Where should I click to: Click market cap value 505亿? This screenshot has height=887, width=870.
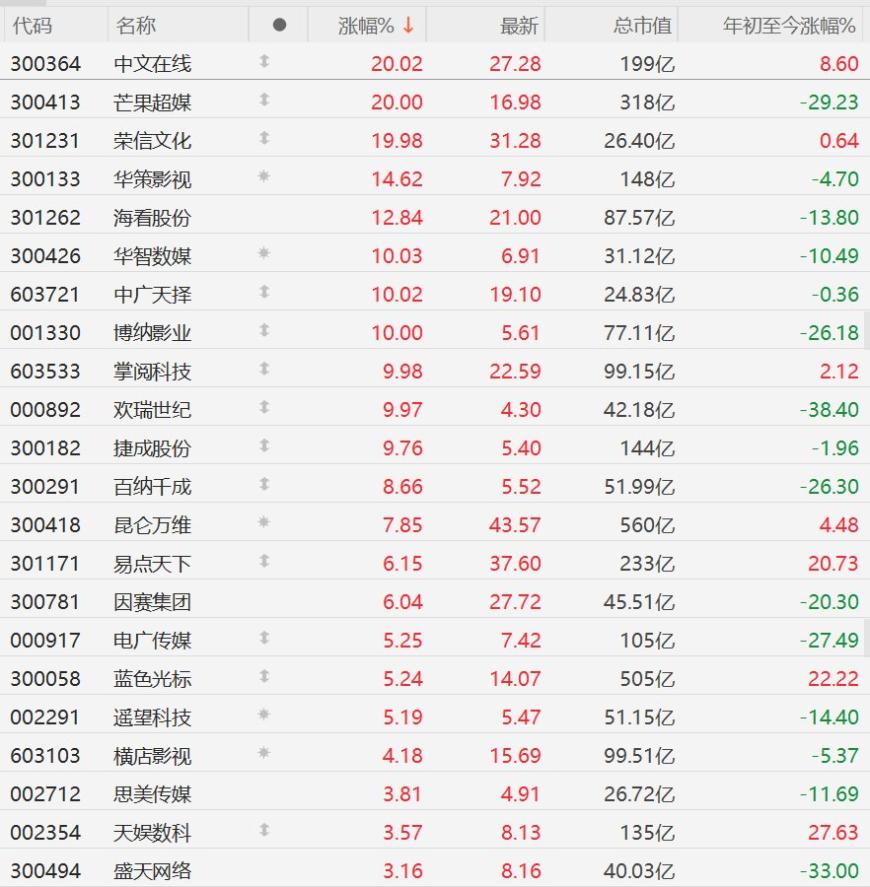pos(647,679)
